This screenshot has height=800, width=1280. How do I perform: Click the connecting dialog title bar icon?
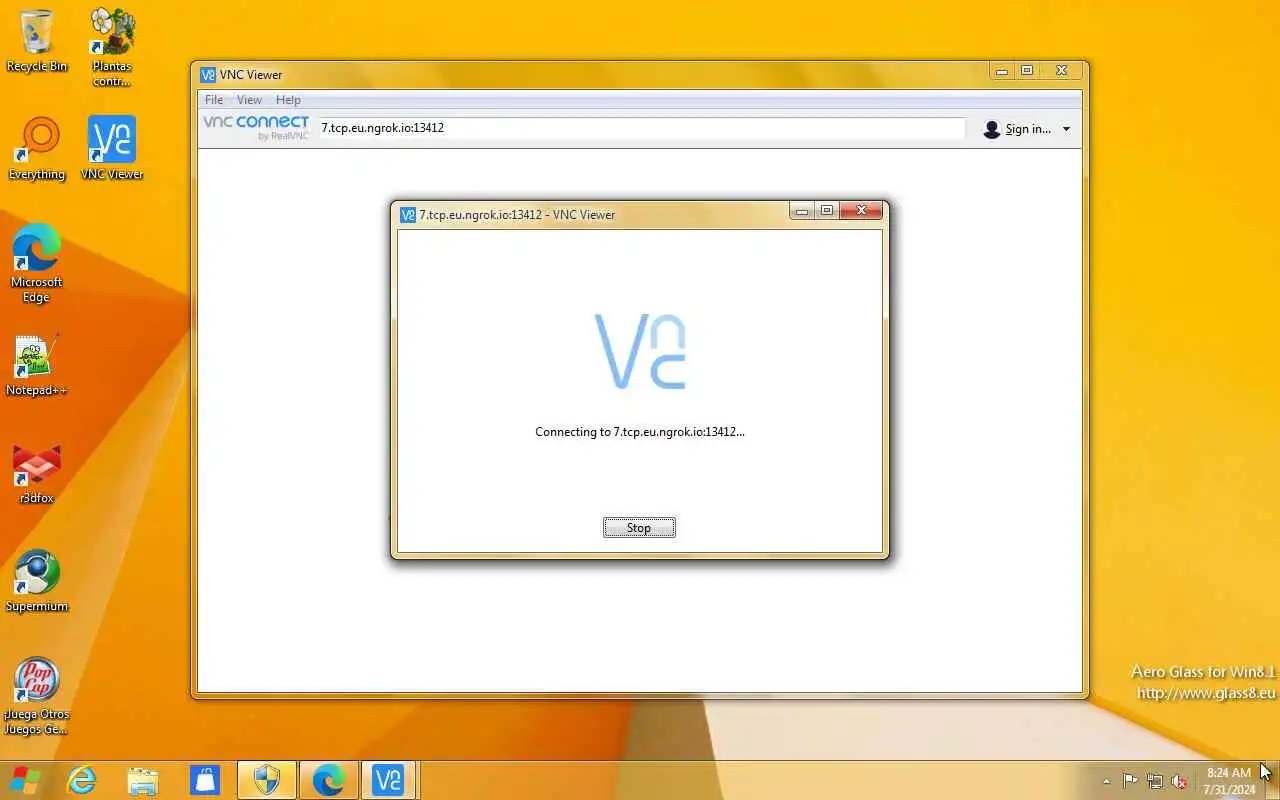(x=408, y=215)
